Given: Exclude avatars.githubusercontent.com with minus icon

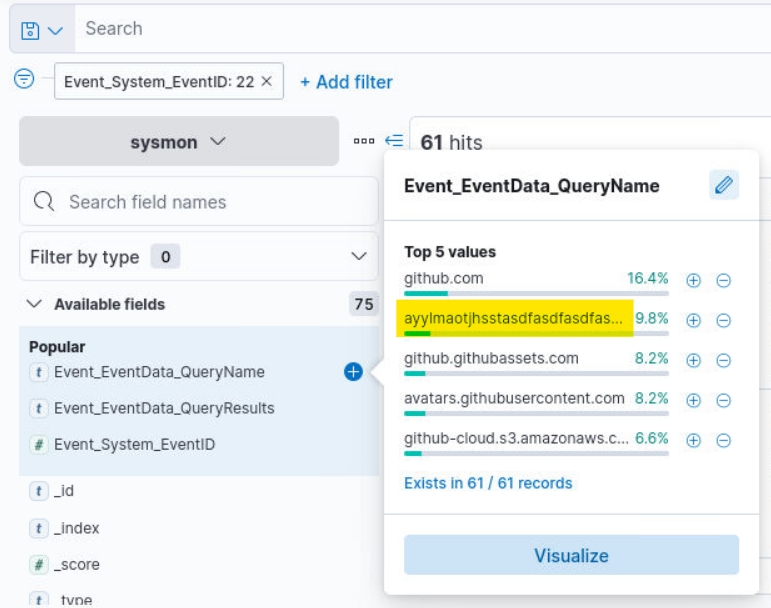Looking at the screenshot, I should (723, 400).
